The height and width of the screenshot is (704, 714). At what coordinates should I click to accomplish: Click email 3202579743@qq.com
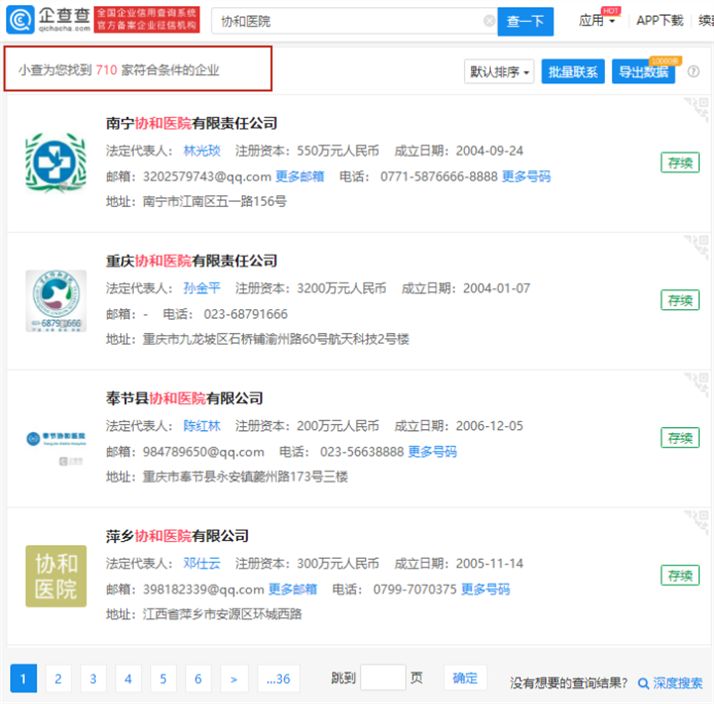coord(207,176)
